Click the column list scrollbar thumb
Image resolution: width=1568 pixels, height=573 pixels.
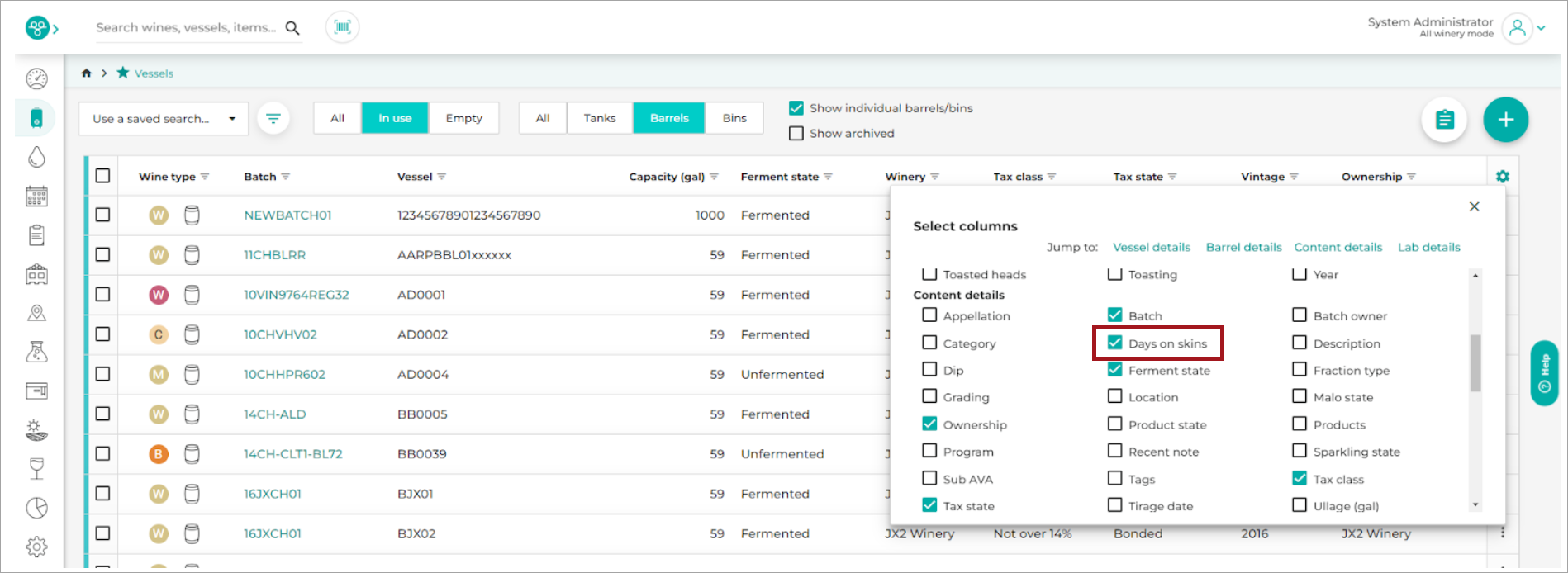click(1475, 363)
